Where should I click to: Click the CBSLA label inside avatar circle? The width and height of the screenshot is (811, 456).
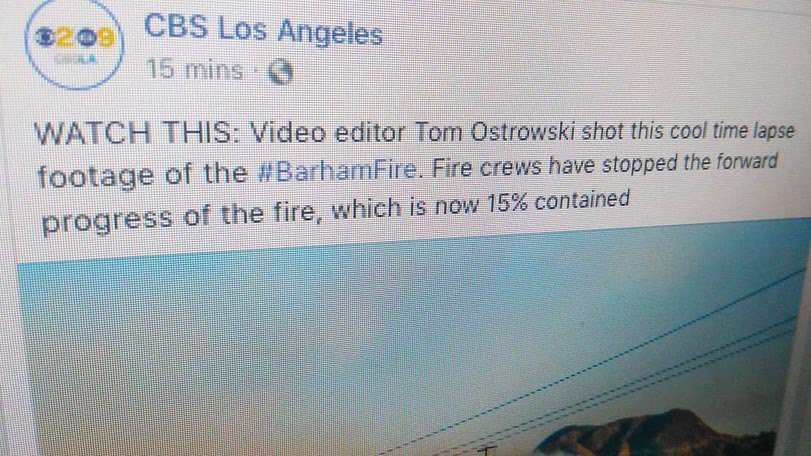point(76,59)
